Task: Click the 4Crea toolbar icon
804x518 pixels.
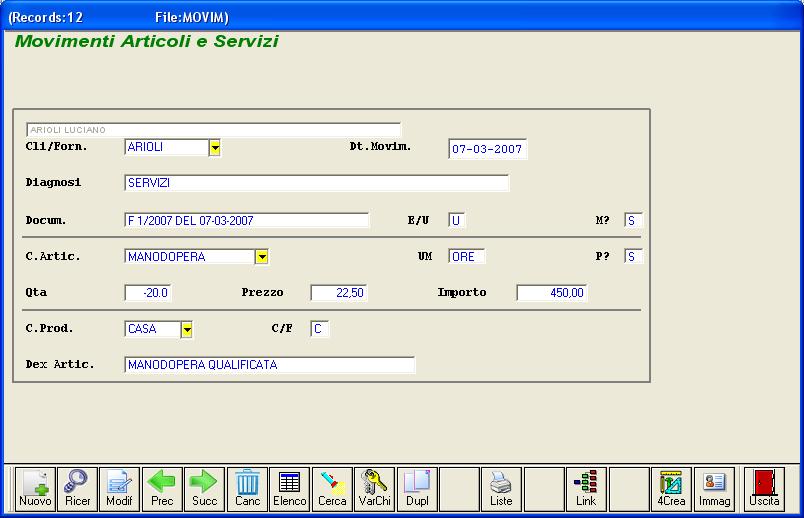Action: pos(671,489)
